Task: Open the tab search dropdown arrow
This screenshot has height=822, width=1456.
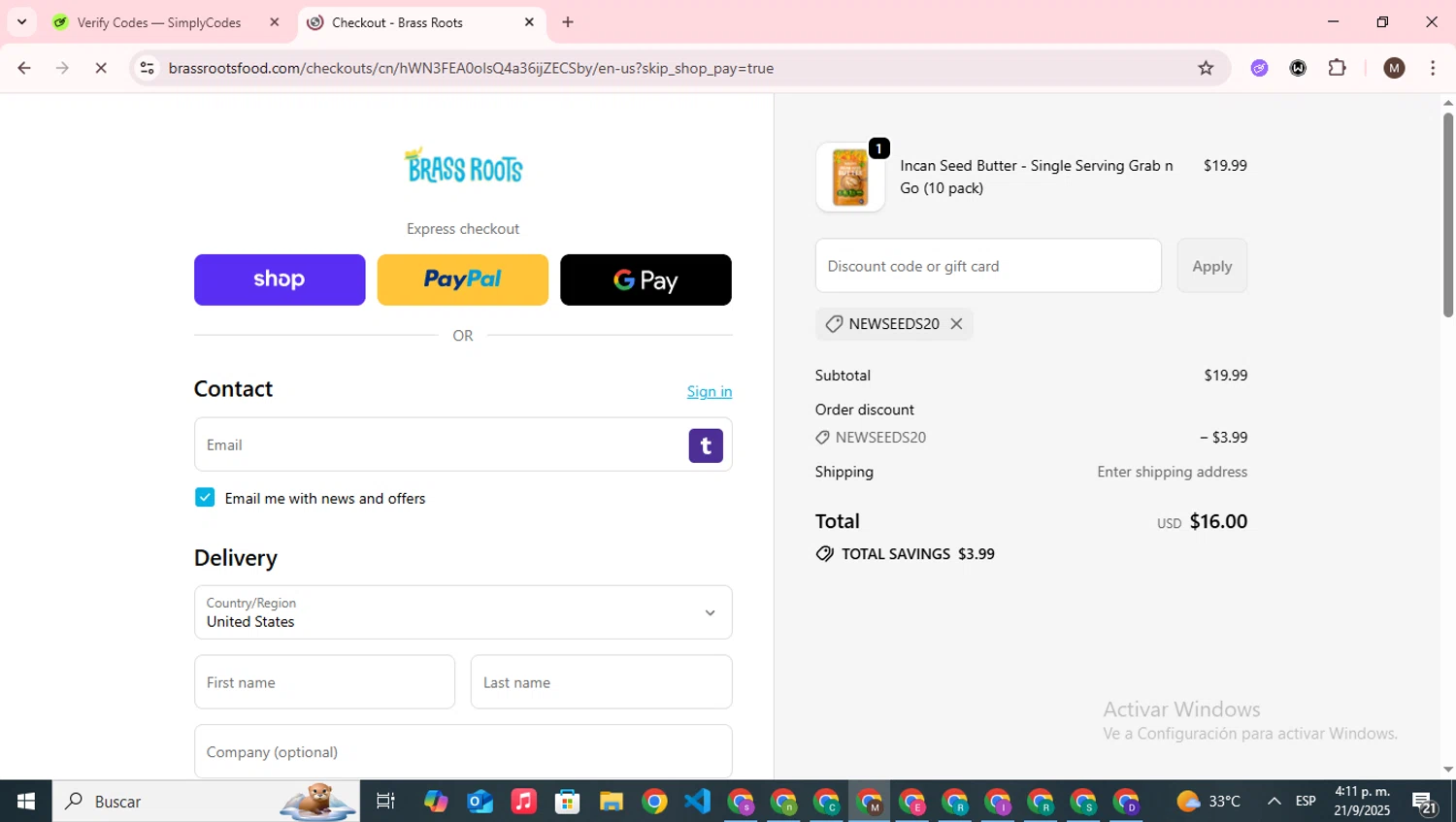Action: 21,21
